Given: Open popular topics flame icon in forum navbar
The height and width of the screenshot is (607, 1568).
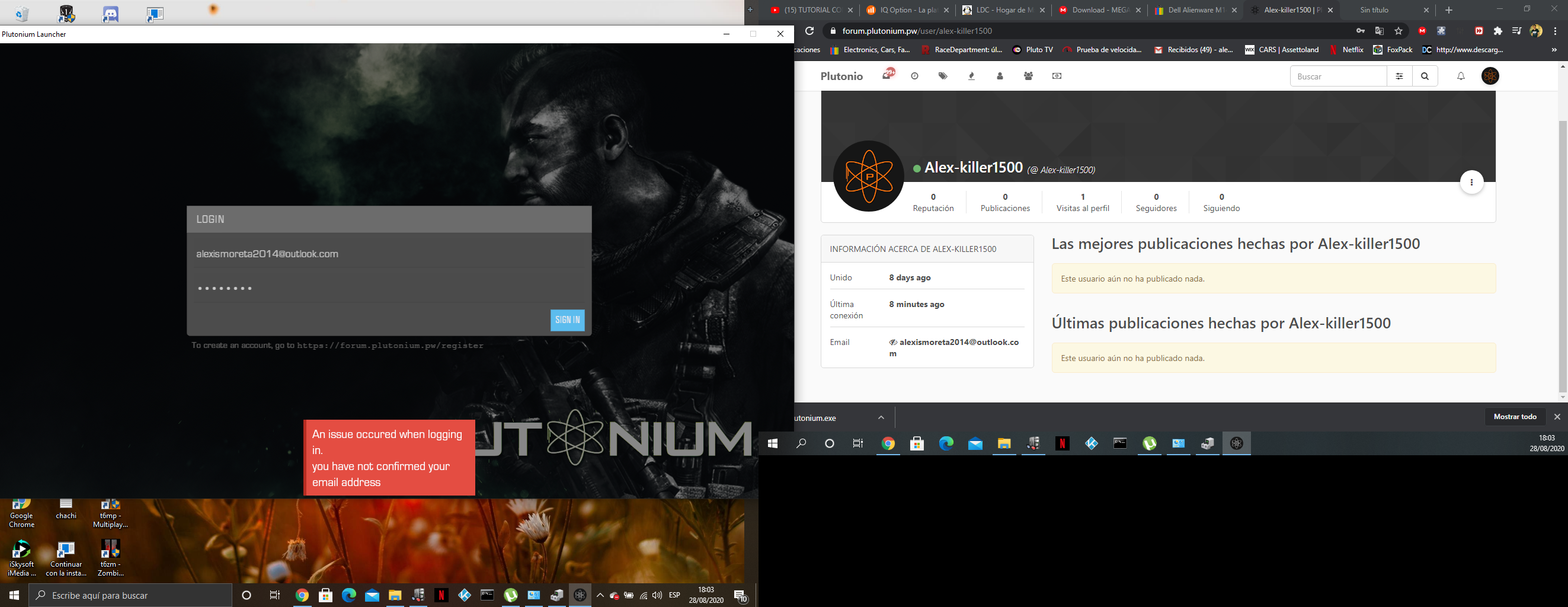Looking at the screenshot, I should pos(971,76).
